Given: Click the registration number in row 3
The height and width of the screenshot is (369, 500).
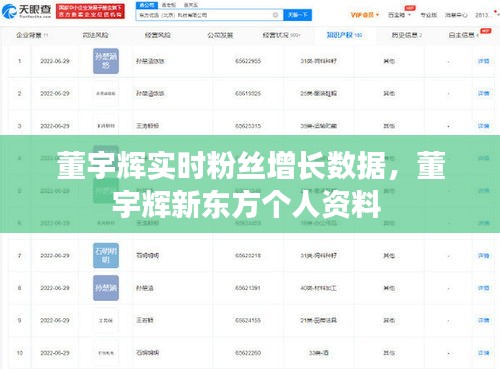Looking at the screenshot, I should coord(248,126).
